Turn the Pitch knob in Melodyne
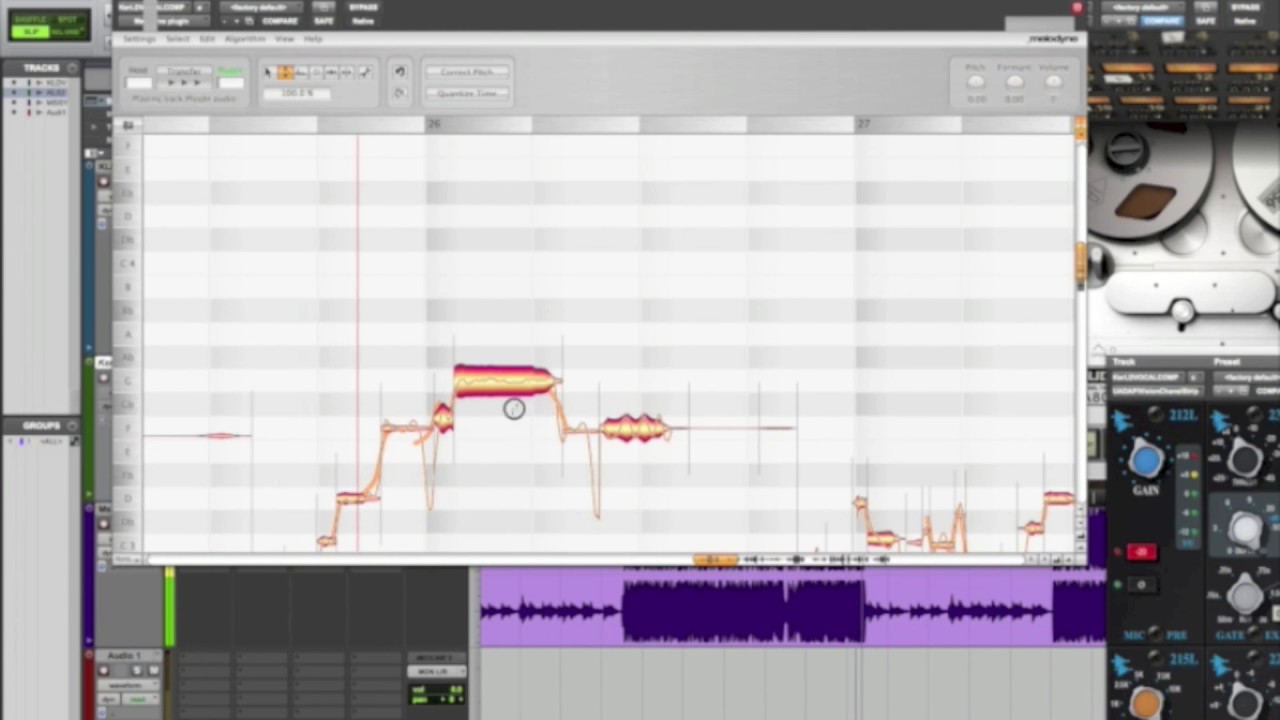The height and width of the screenshot is (720, 1280). coord(976,83)
